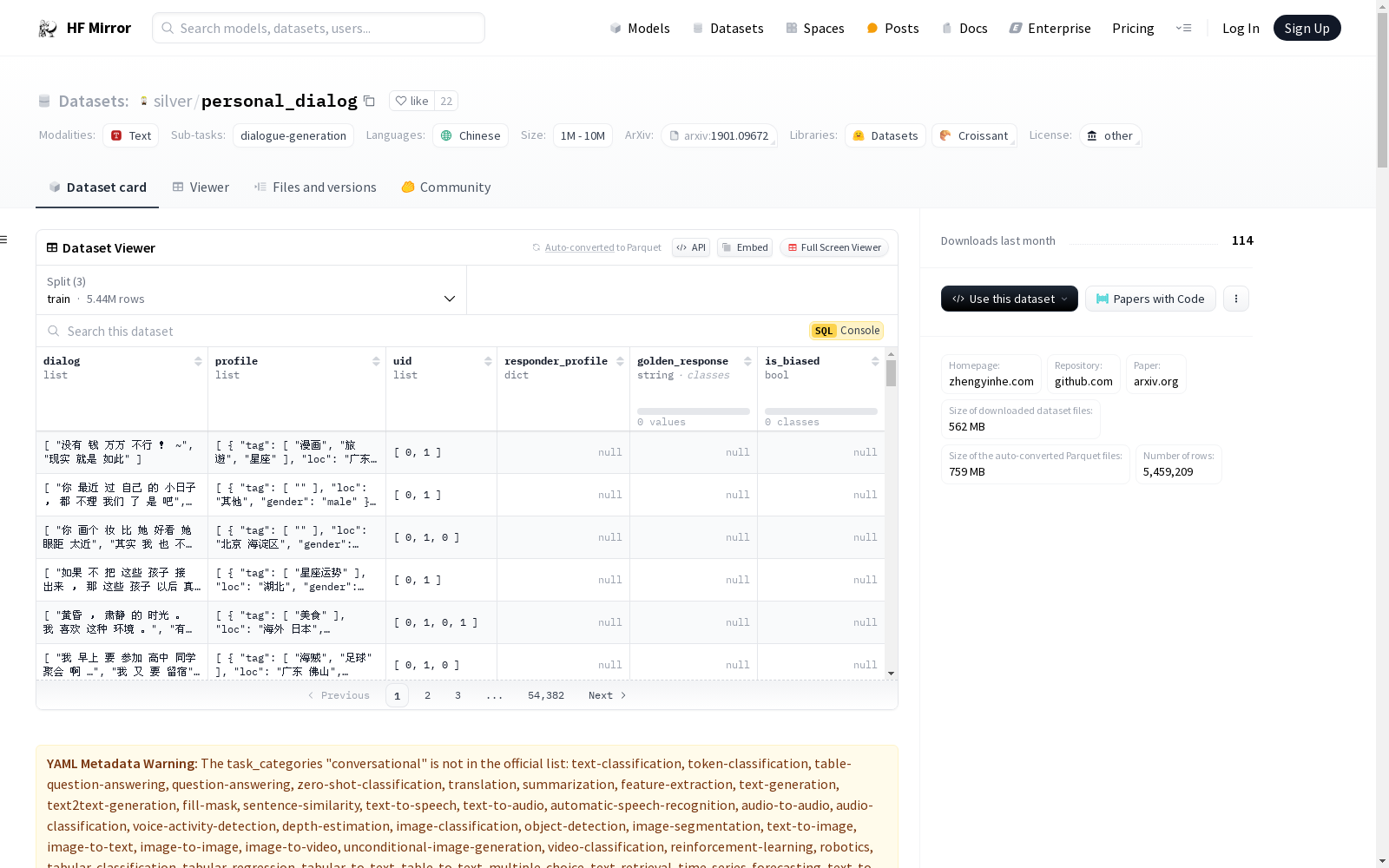Click the page vertical scrollbar thumb

[x=1382, y=89]
